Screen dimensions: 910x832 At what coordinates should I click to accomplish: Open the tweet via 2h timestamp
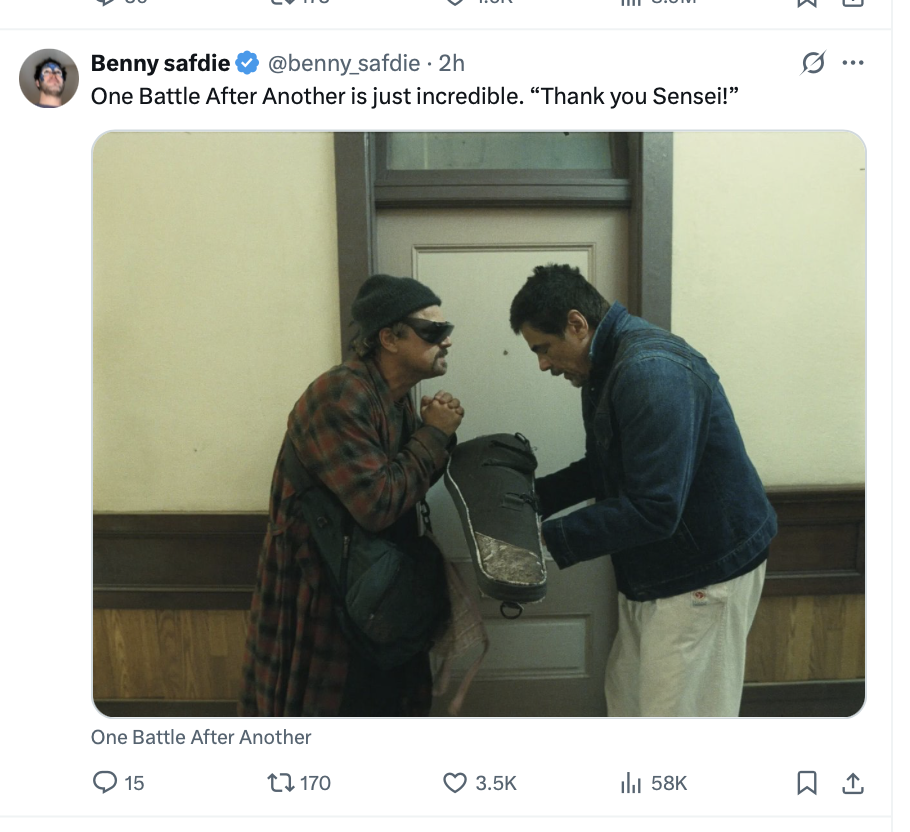tap(452, 63)
